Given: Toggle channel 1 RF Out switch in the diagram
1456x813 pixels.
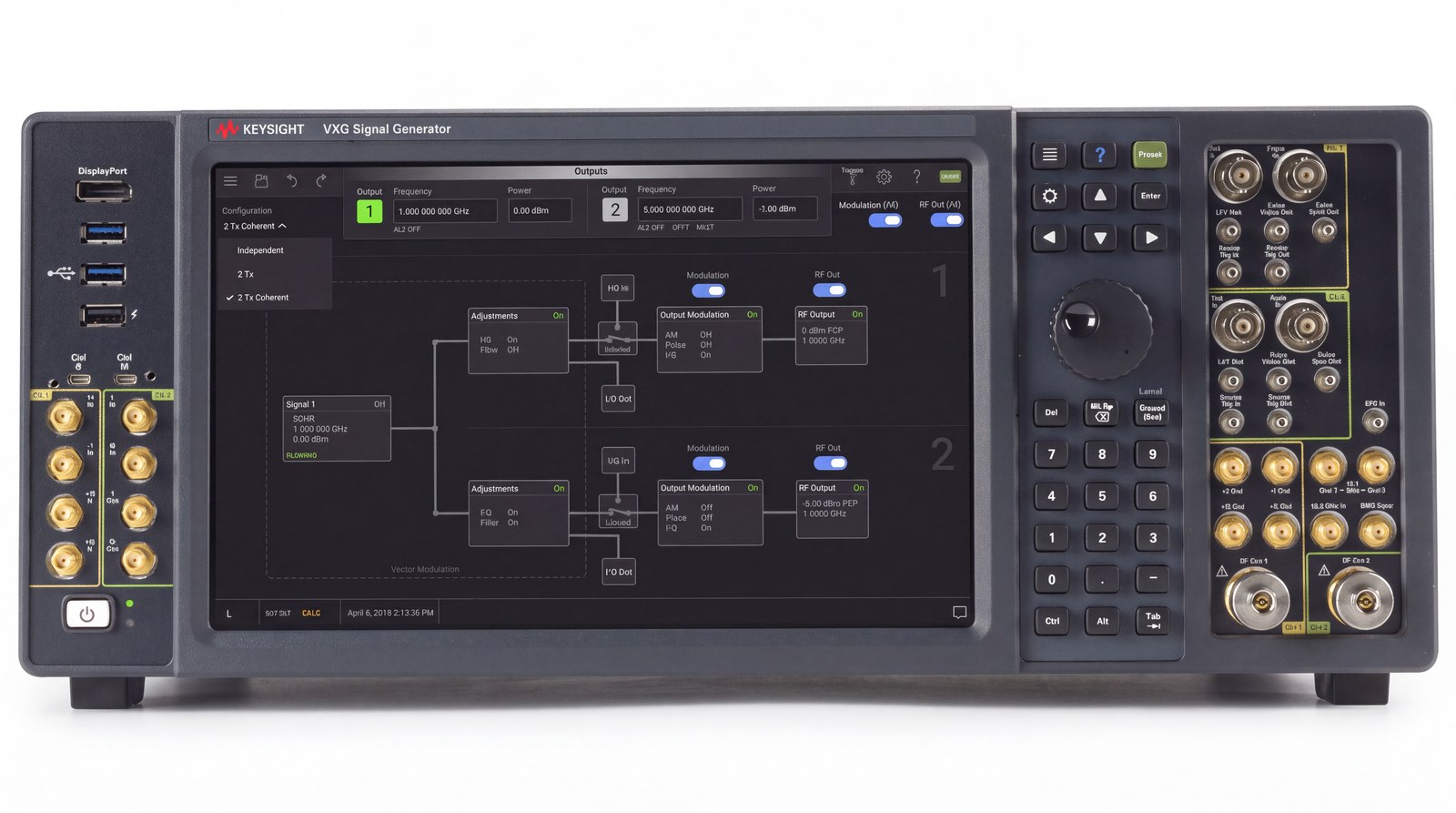Looking at the screenshot, I should [x=829, y=290].
